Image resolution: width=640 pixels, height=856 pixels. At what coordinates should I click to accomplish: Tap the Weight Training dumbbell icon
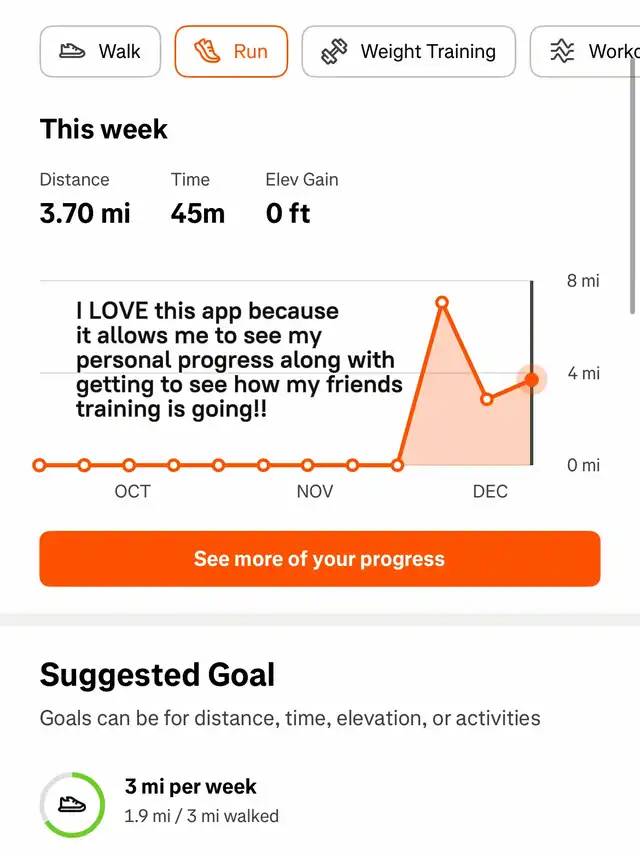(334, 52)
